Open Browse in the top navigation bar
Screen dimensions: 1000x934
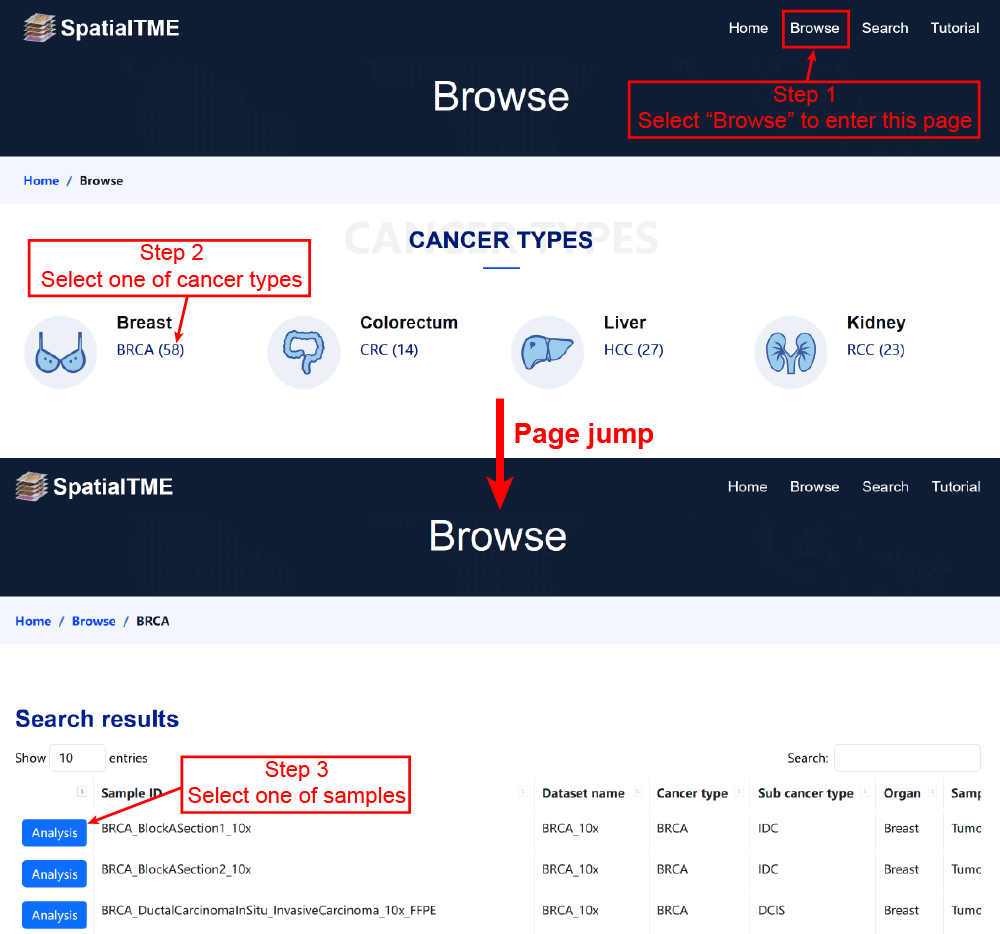coord(814,28)
